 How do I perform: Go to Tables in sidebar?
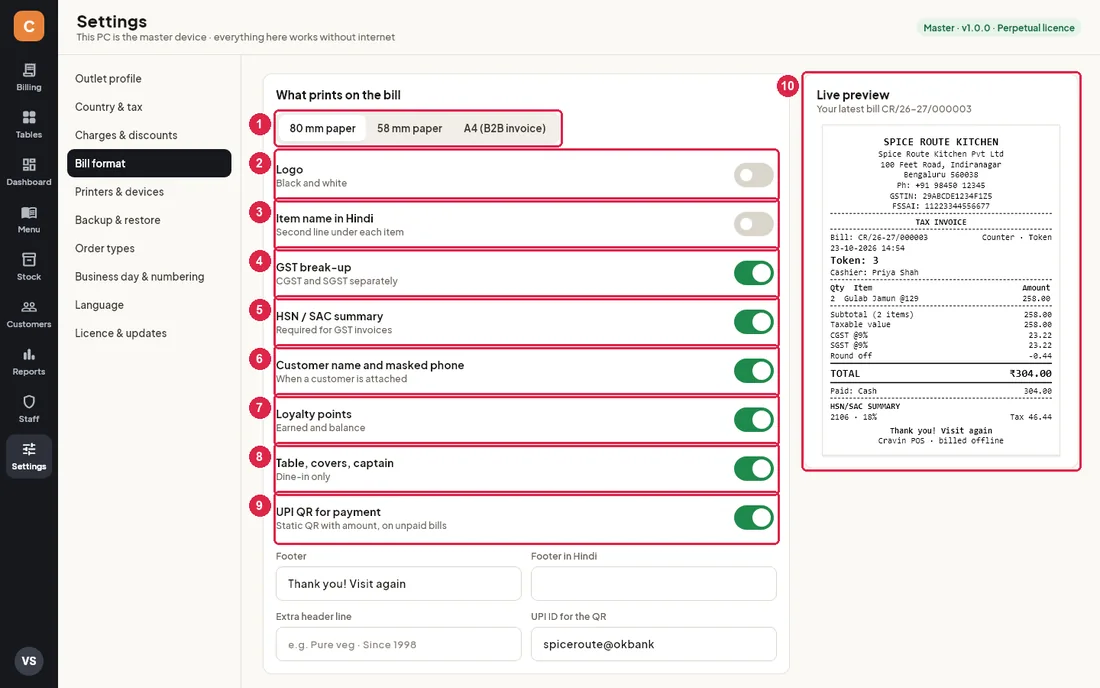click(x=29, y=125)
